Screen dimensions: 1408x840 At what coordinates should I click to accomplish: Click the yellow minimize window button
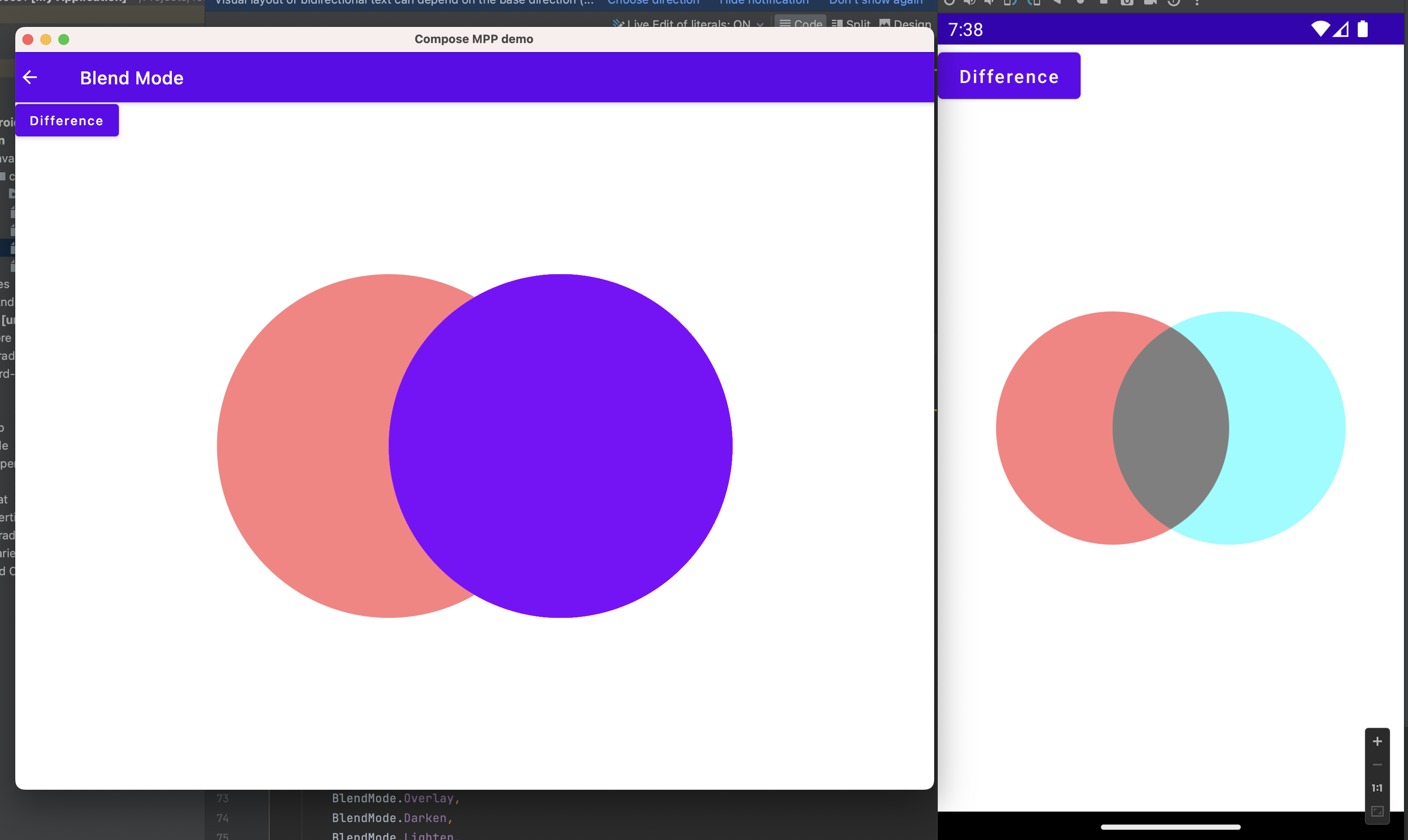[46, 39]
